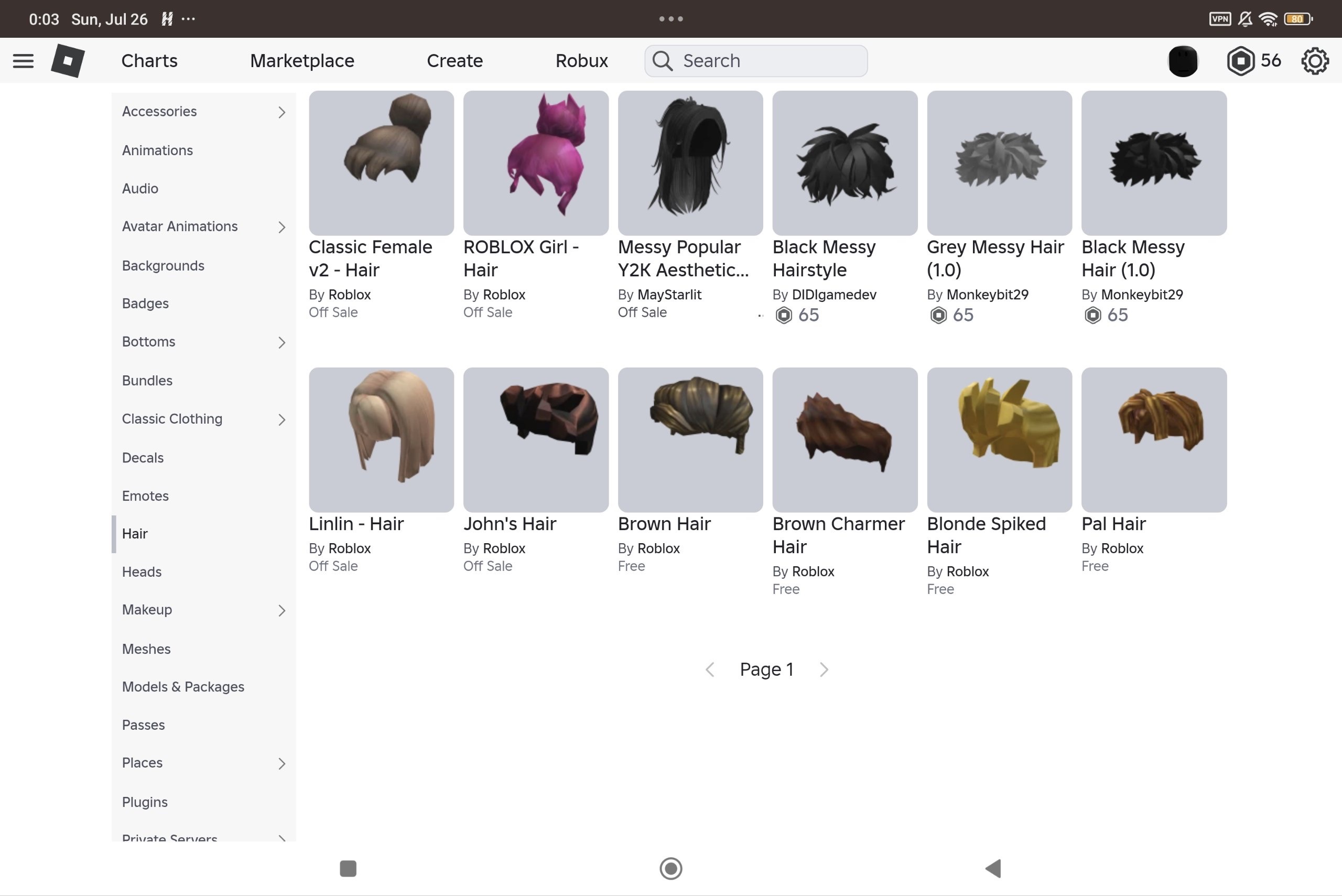
Task: Click the search magnifier icon
Action: (662, 61)
